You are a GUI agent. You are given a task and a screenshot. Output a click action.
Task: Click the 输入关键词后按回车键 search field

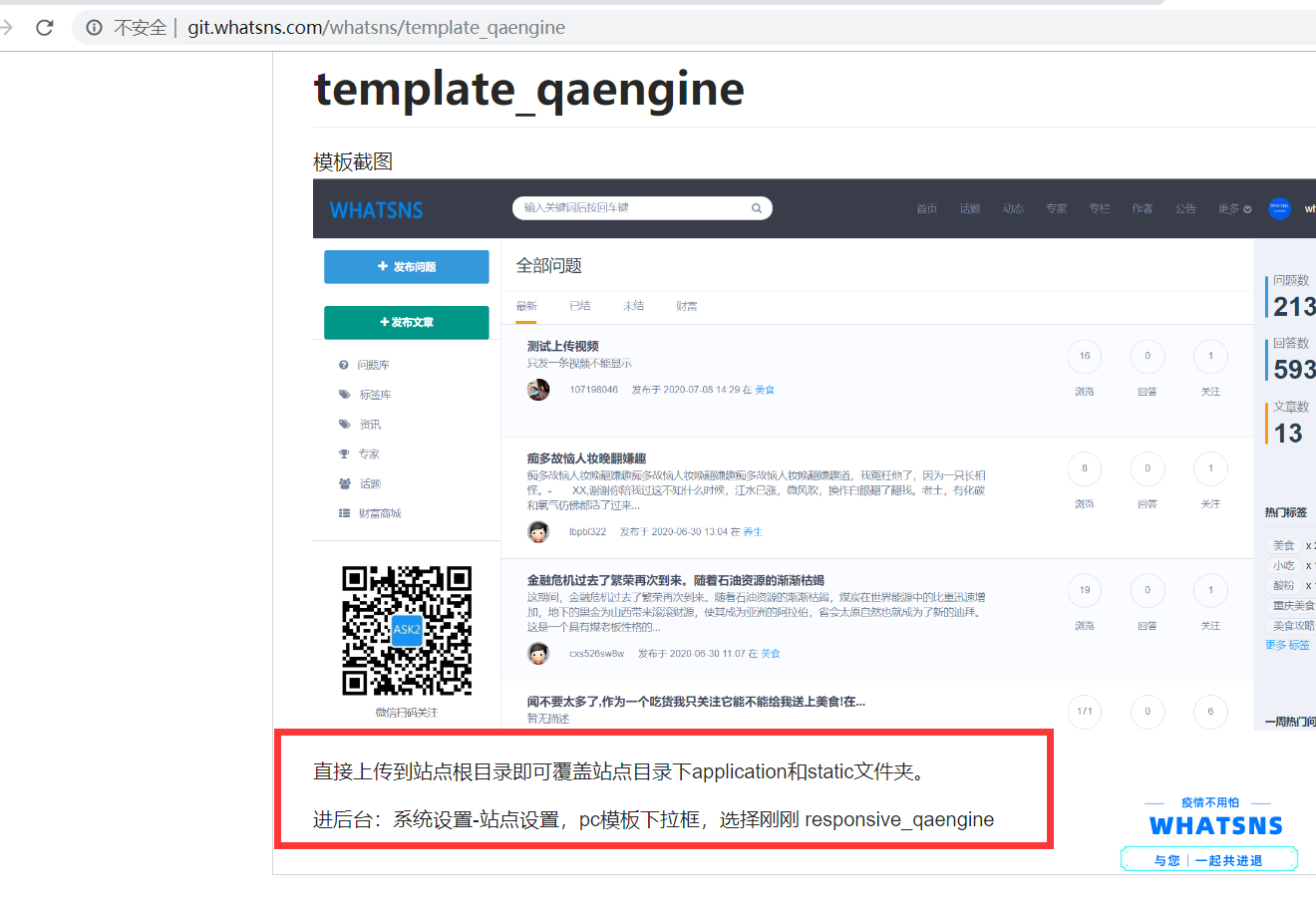[x=633, y=208]
